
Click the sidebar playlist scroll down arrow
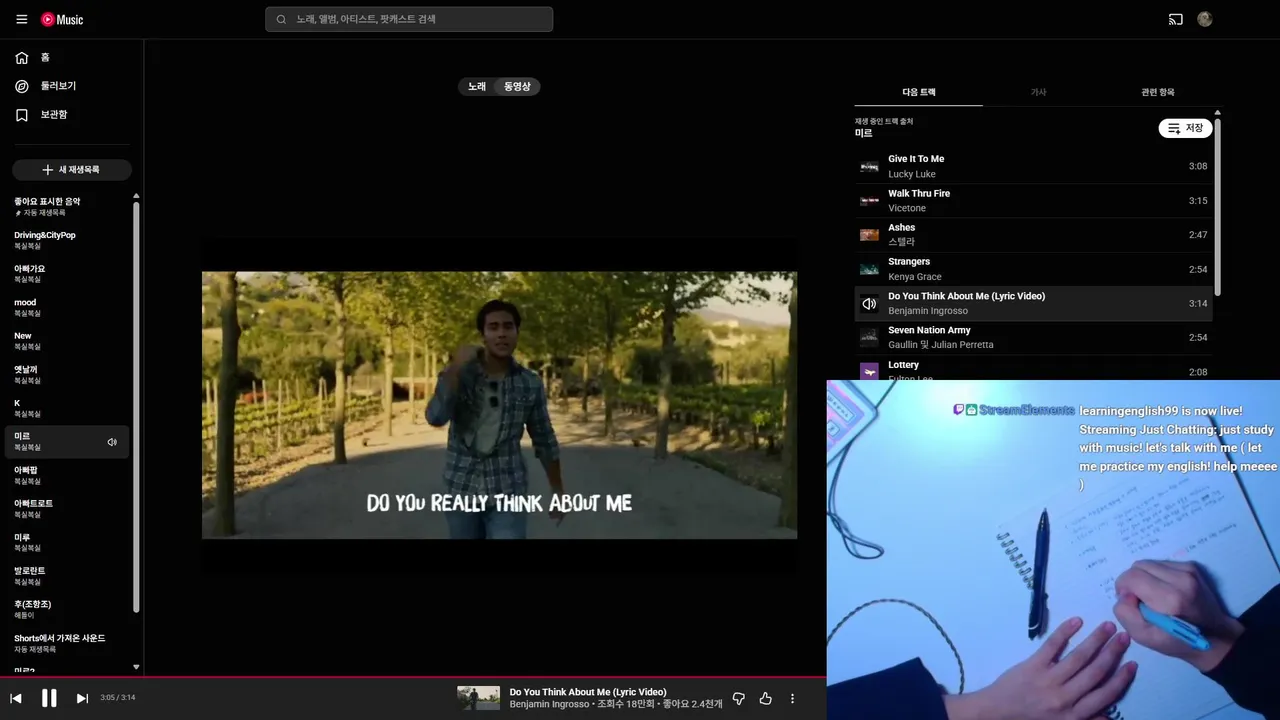click(x=136, y=667)
